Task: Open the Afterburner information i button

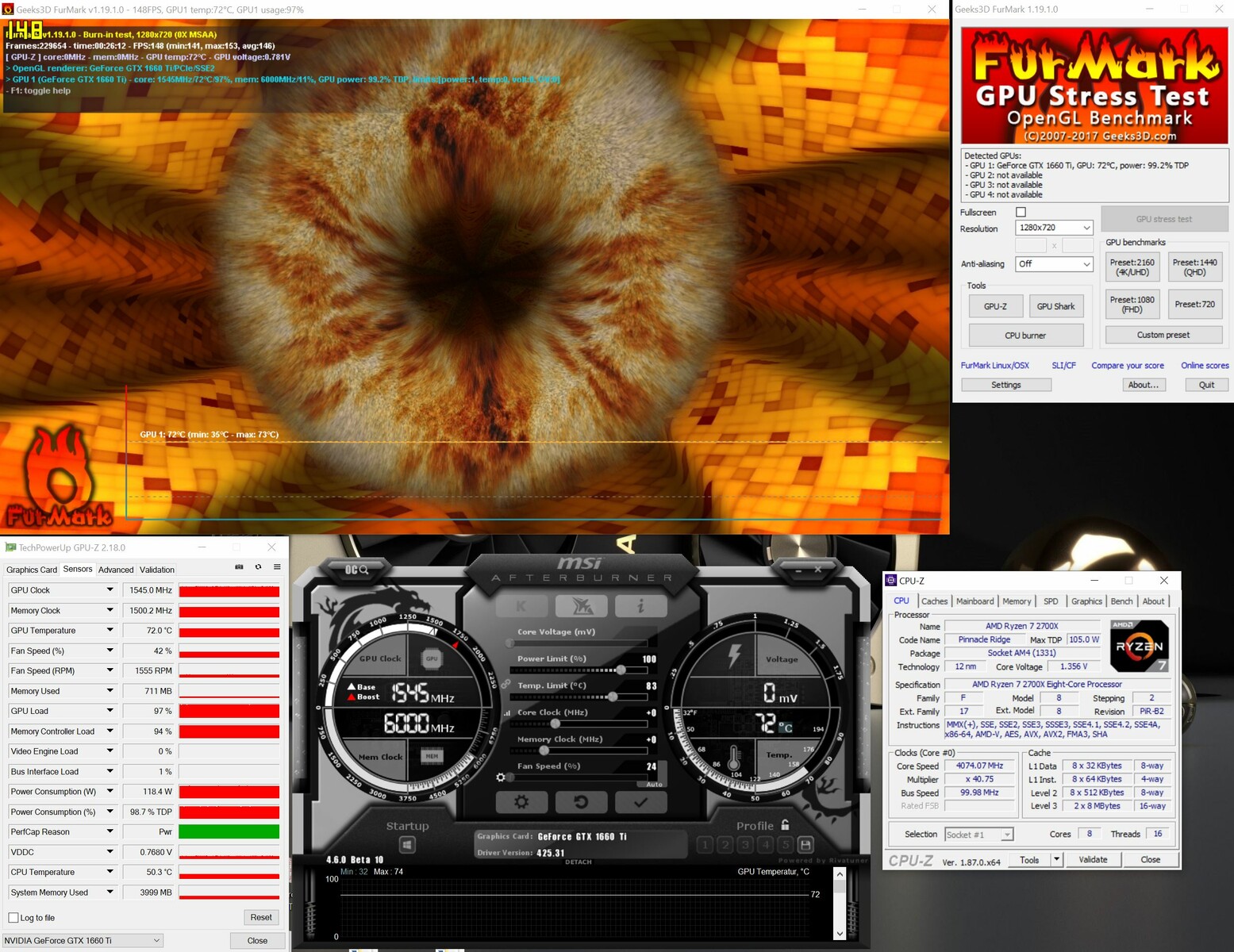Action: click(x=640, y=606)
